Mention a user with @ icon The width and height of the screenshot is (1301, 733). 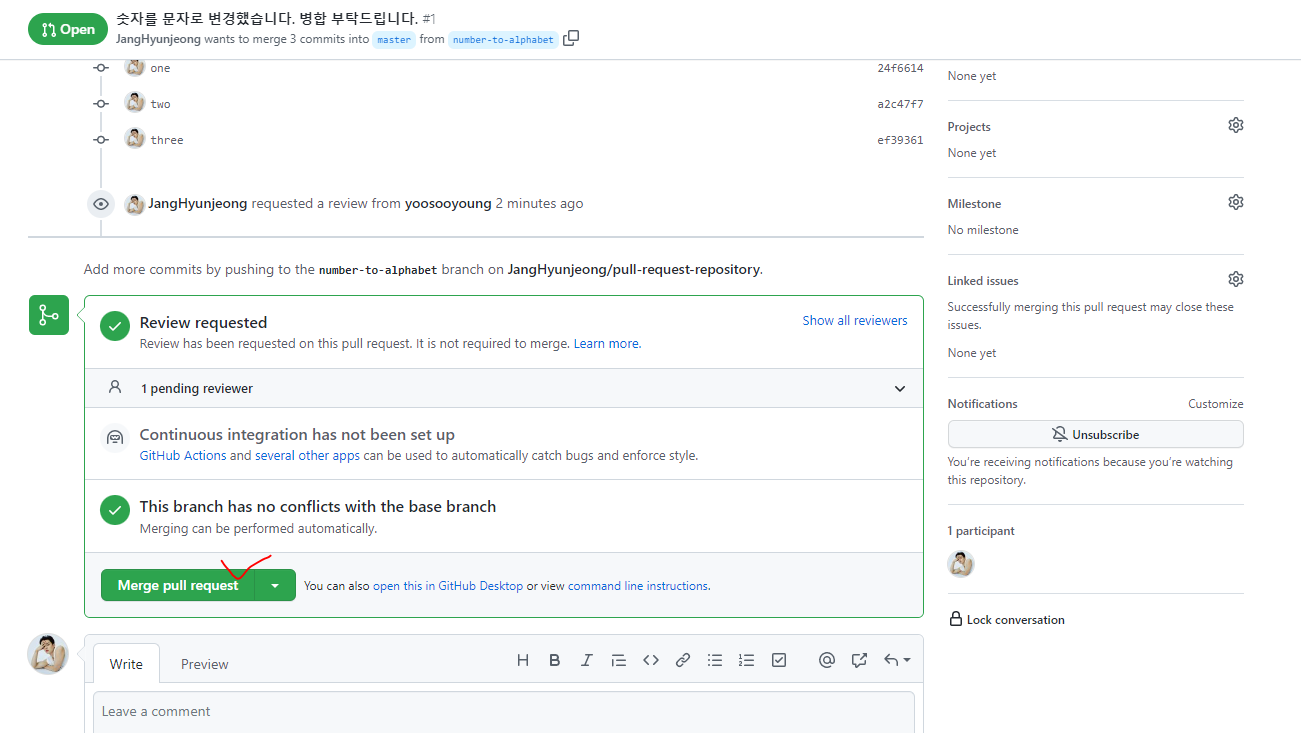tap(827, 660)
